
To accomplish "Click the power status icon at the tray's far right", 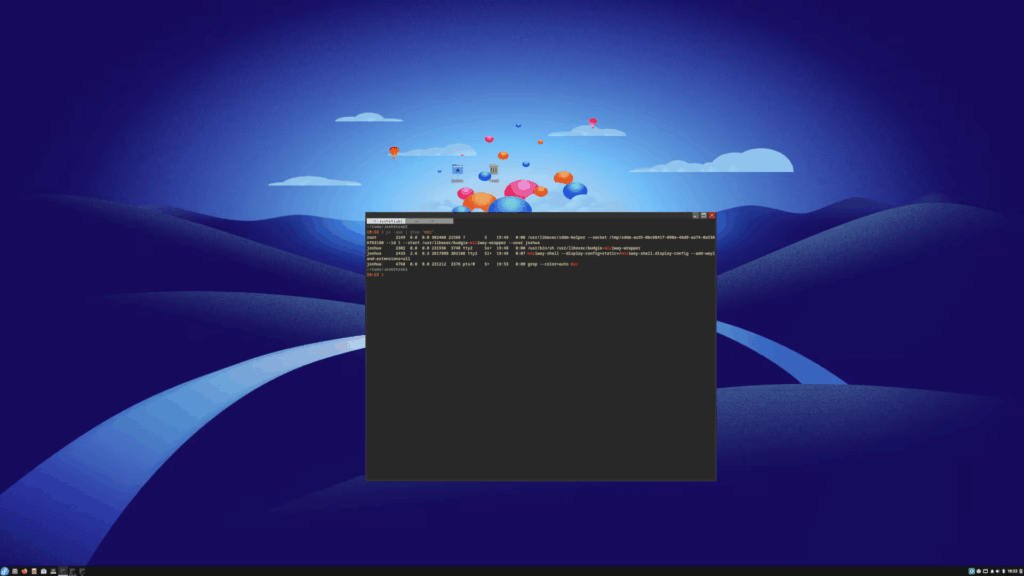I will click(1021, 570).
